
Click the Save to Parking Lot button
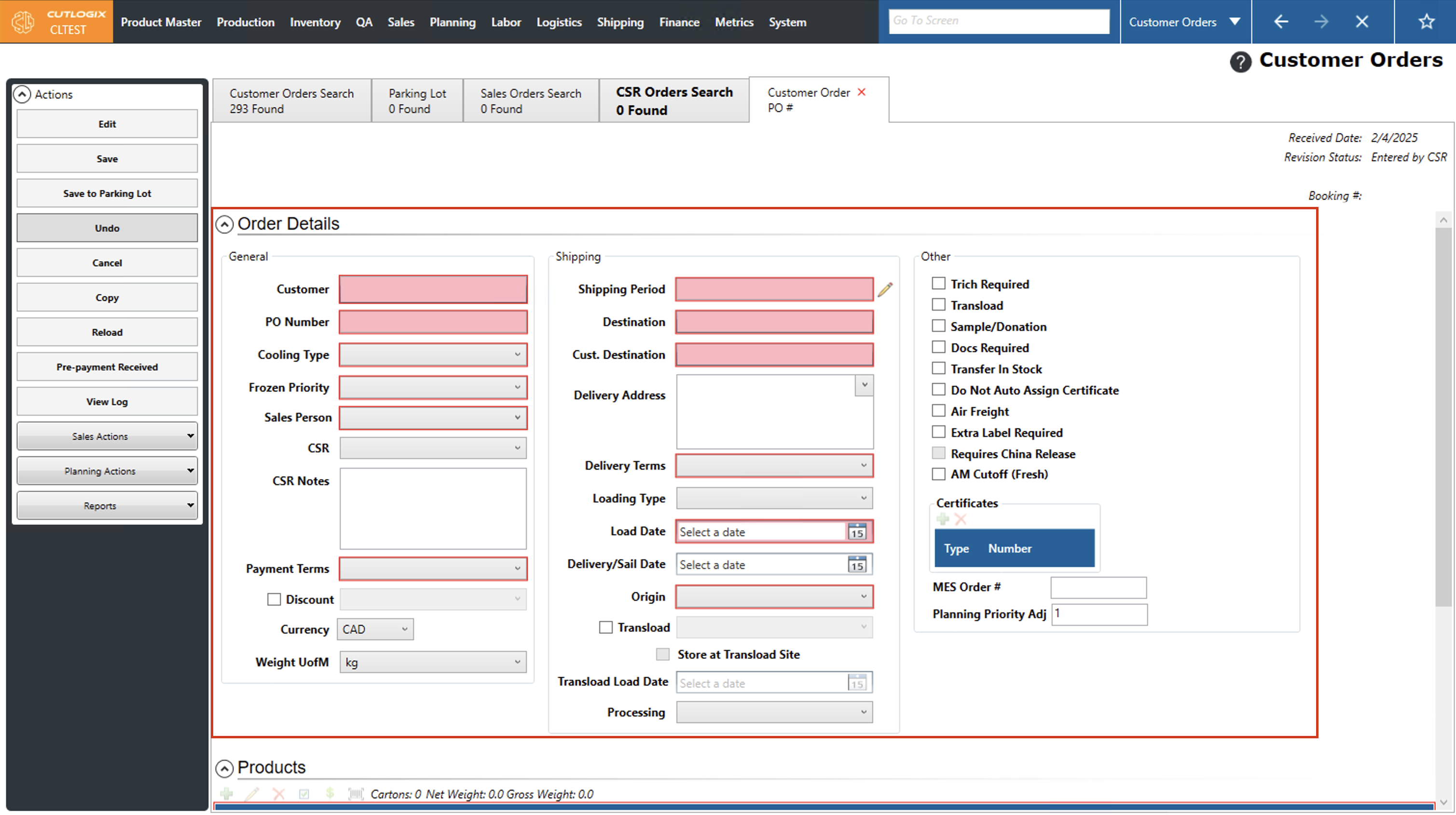coord(107,193)
